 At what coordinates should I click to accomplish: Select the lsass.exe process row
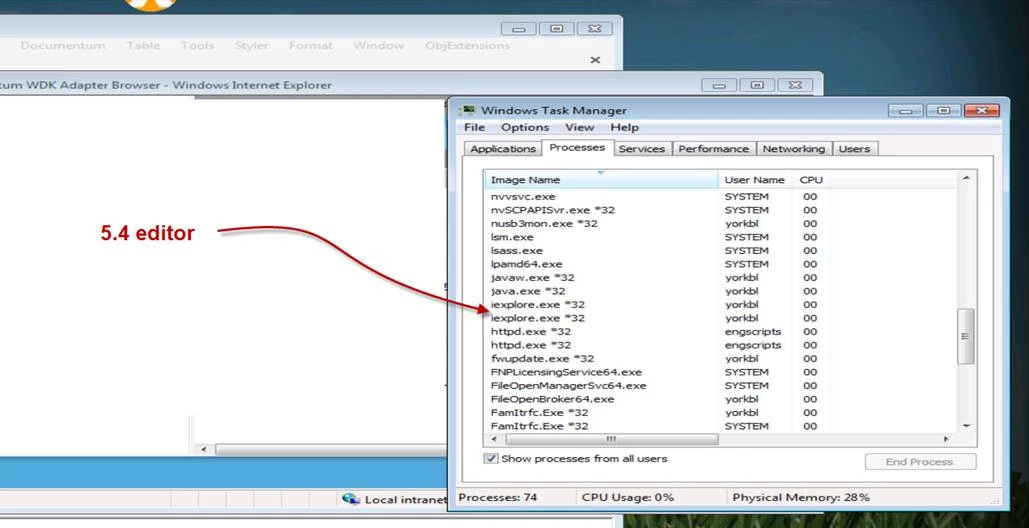(x=721, y=251)
